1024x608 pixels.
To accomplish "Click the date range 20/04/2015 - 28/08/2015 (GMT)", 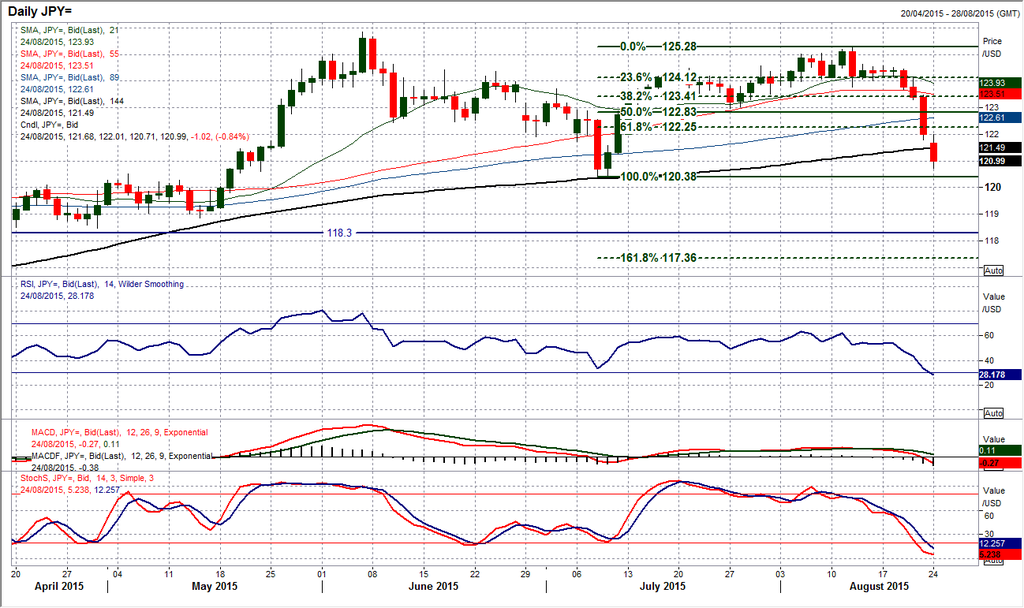I will 959,13.
